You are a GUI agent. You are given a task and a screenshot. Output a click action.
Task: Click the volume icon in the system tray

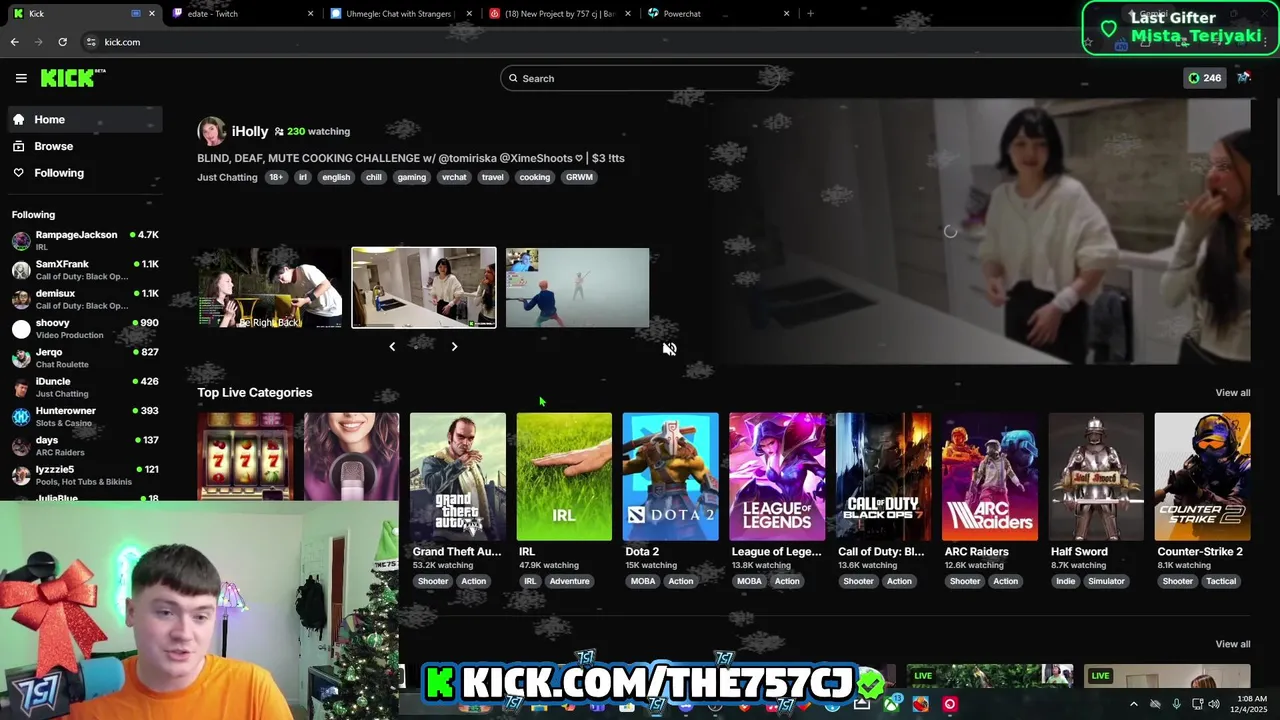click(x=1213, y=704)
